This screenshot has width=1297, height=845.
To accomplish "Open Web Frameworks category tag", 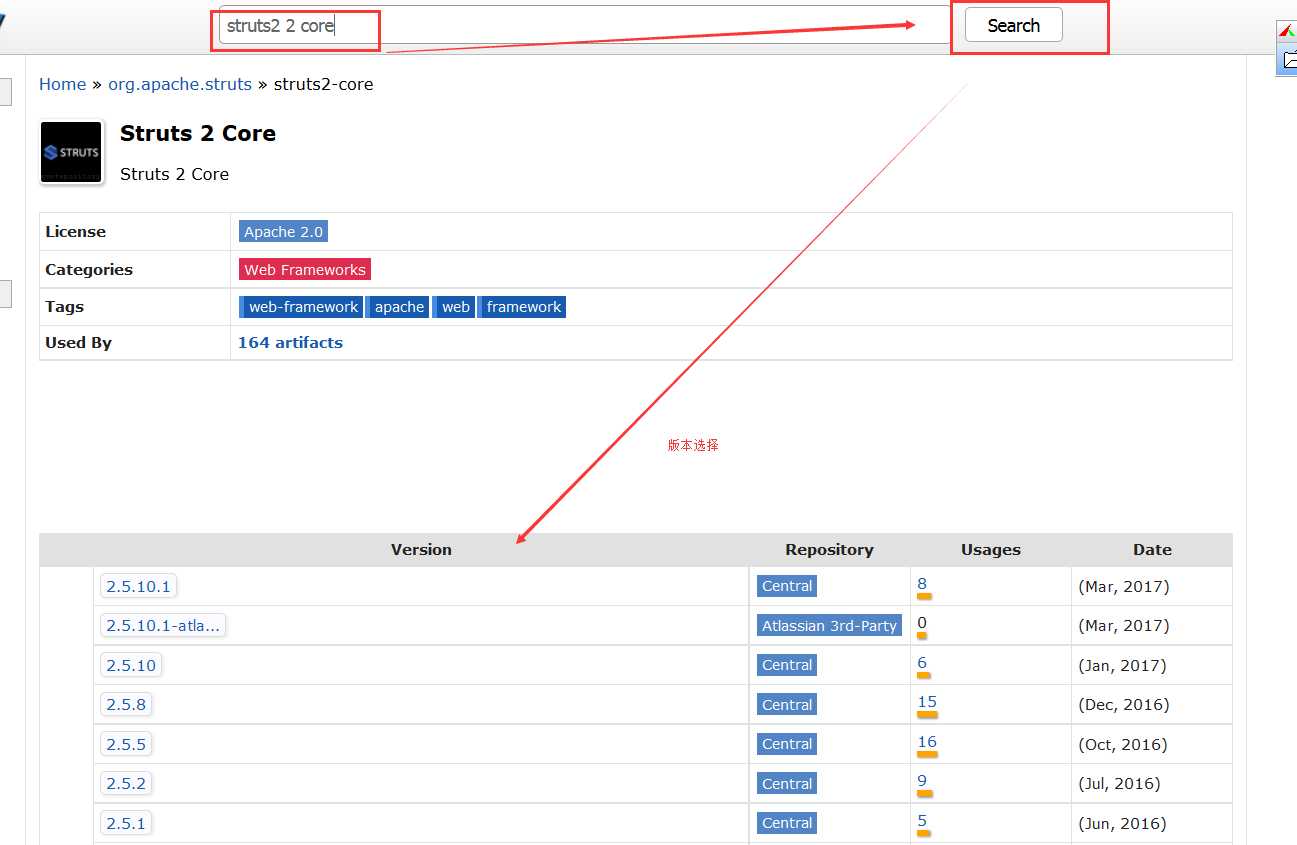I will (305, 269).
